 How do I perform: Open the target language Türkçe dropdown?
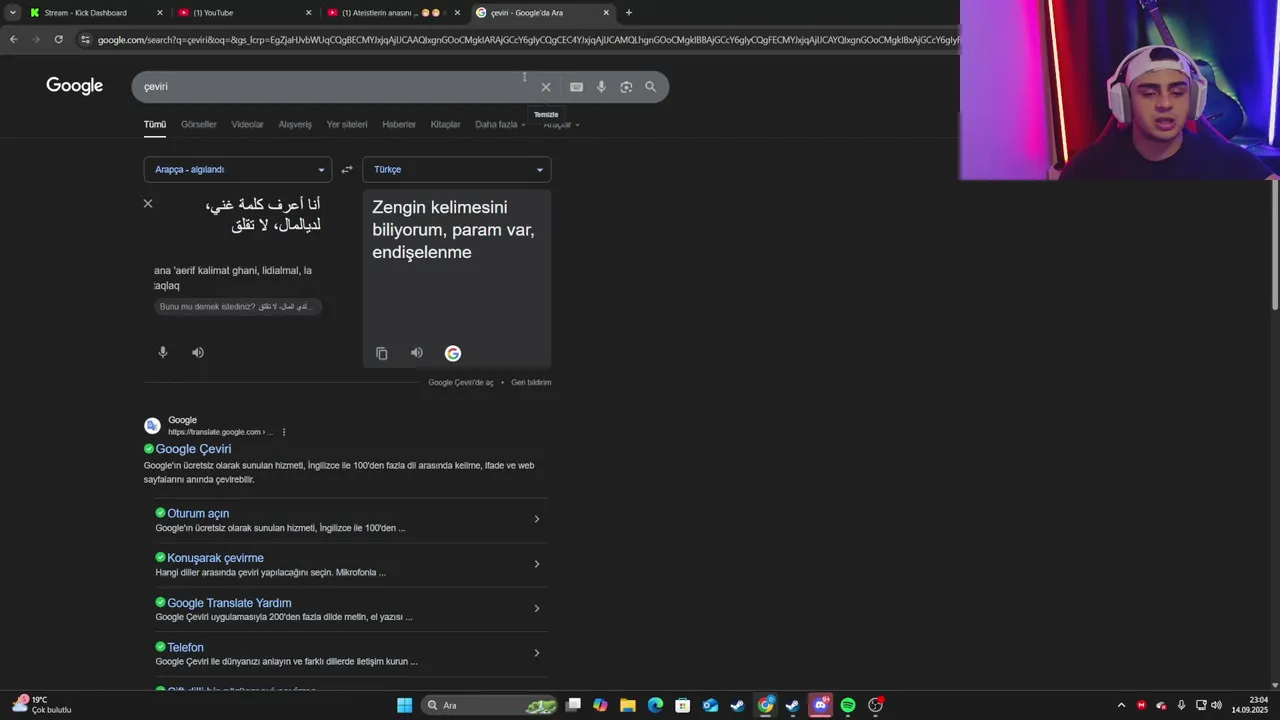click(x=457, y=170)
